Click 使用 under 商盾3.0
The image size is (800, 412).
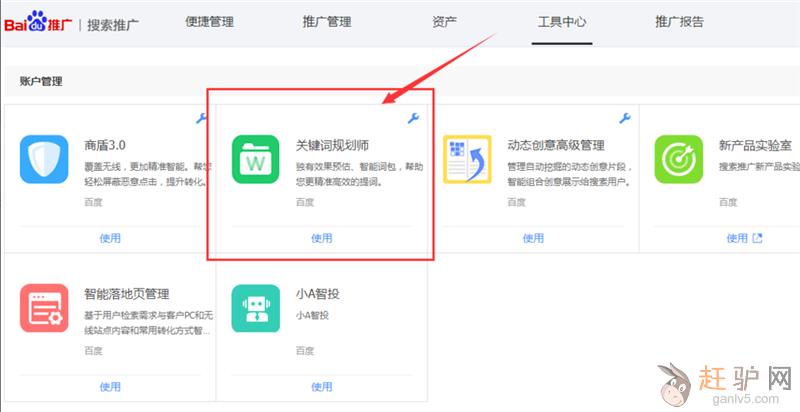(110, 238)
